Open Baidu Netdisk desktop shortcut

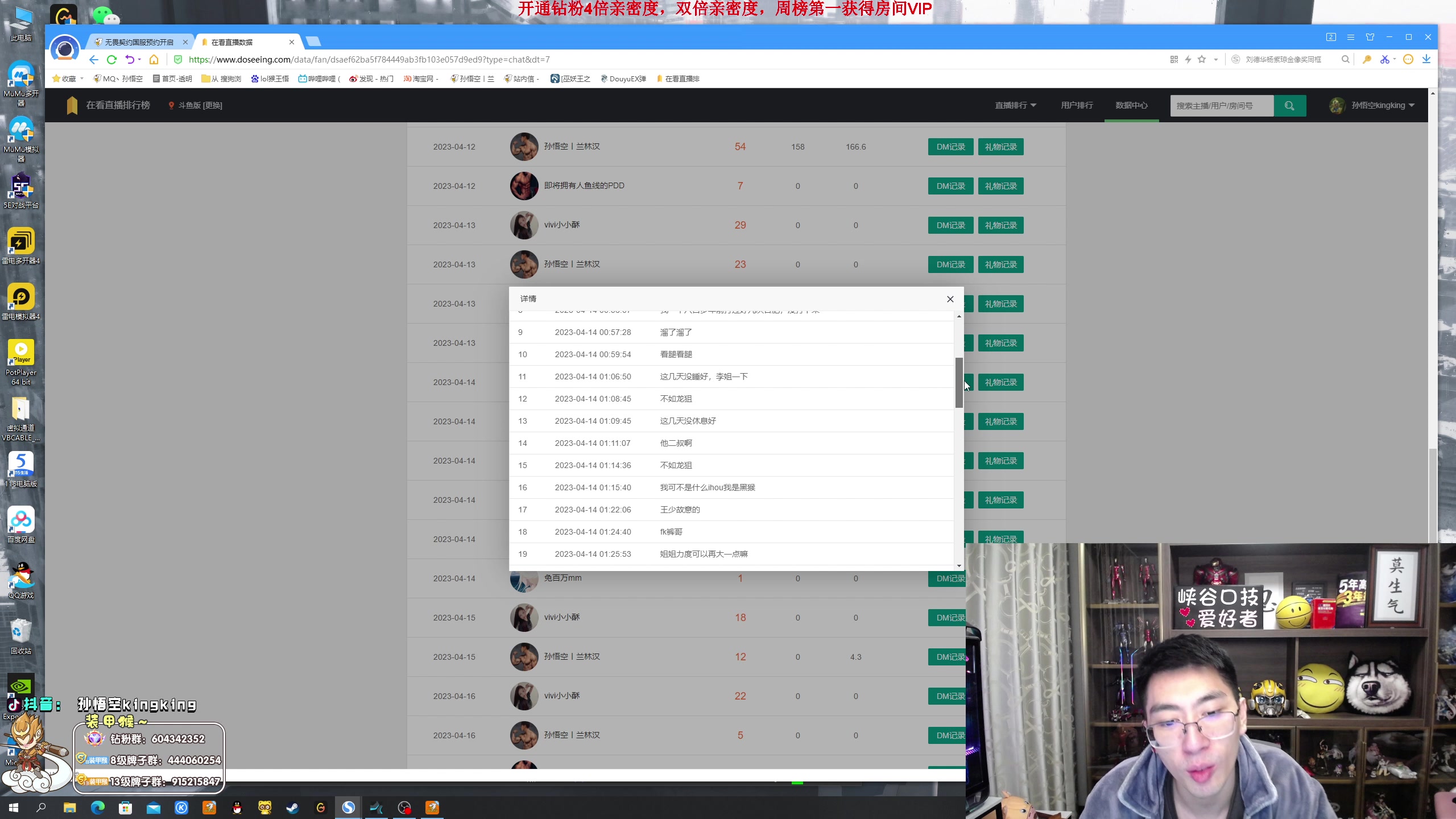tap(21, 524)
